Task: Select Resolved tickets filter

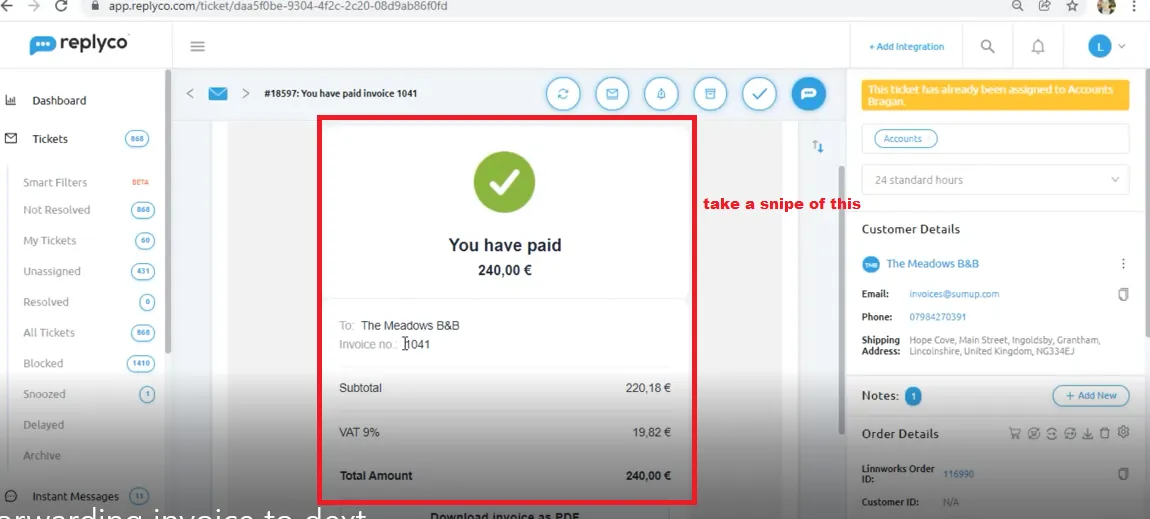Action: 46,302
